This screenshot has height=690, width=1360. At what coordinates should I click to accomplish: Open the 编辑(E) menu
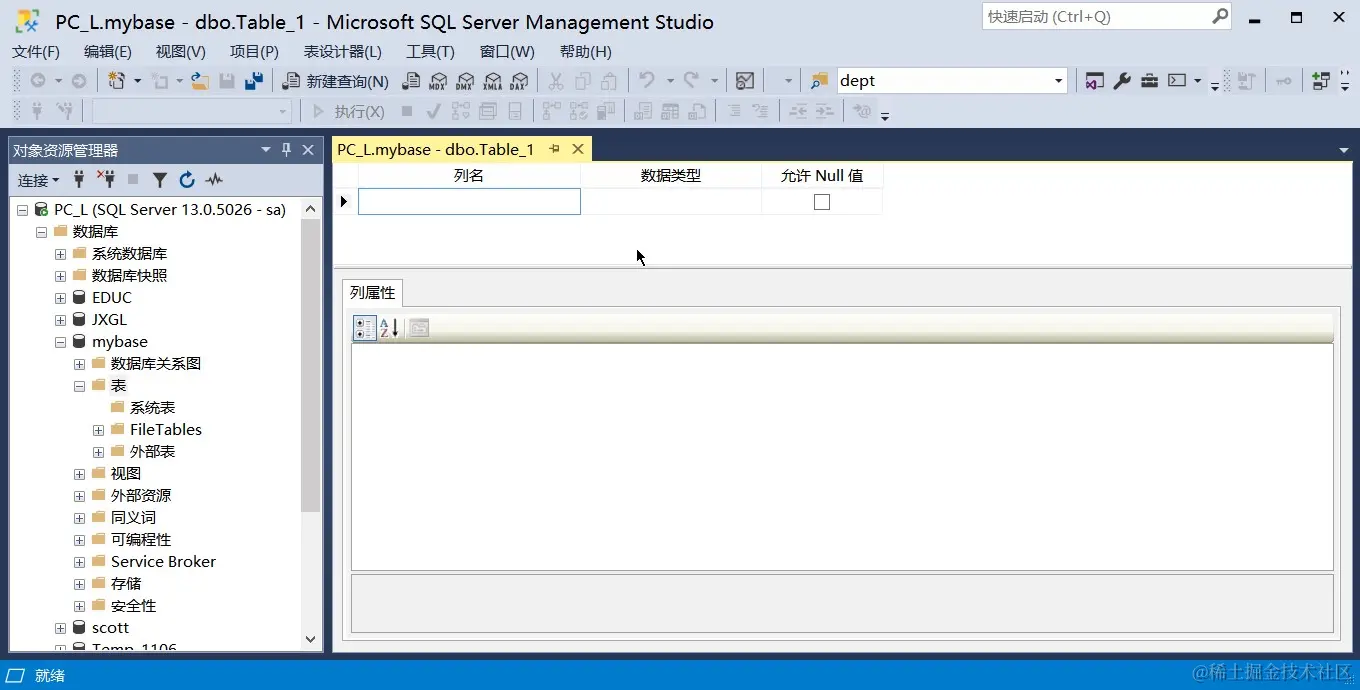click(x=108, y=52)
